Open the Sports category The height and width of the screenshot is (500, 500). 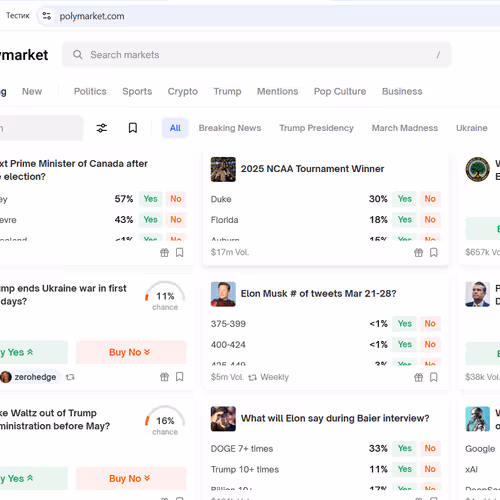coord(137,91)
